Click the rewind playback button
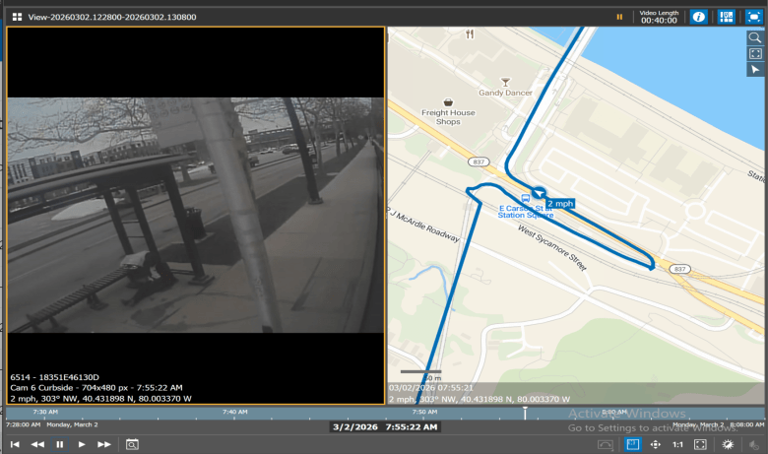 coord(37,444)
